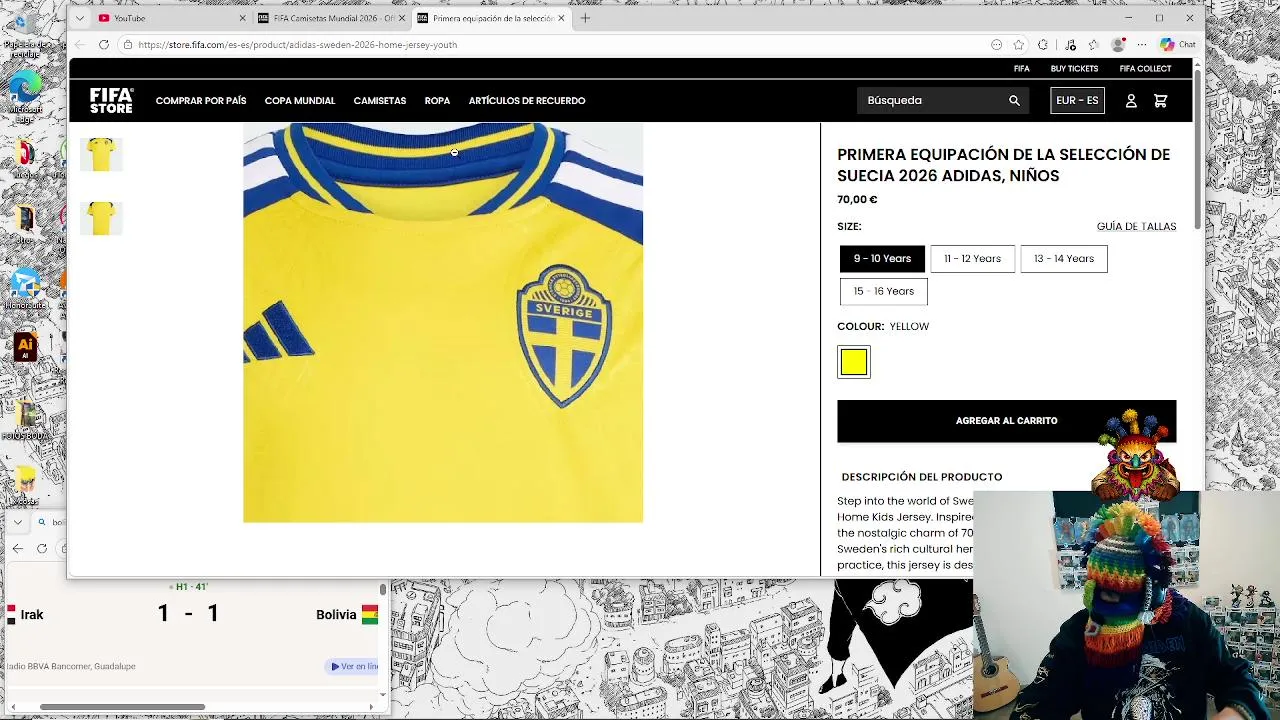Open ROPA menu
The width and height of the screenshot is (1280, 720).
pos(437,101)
